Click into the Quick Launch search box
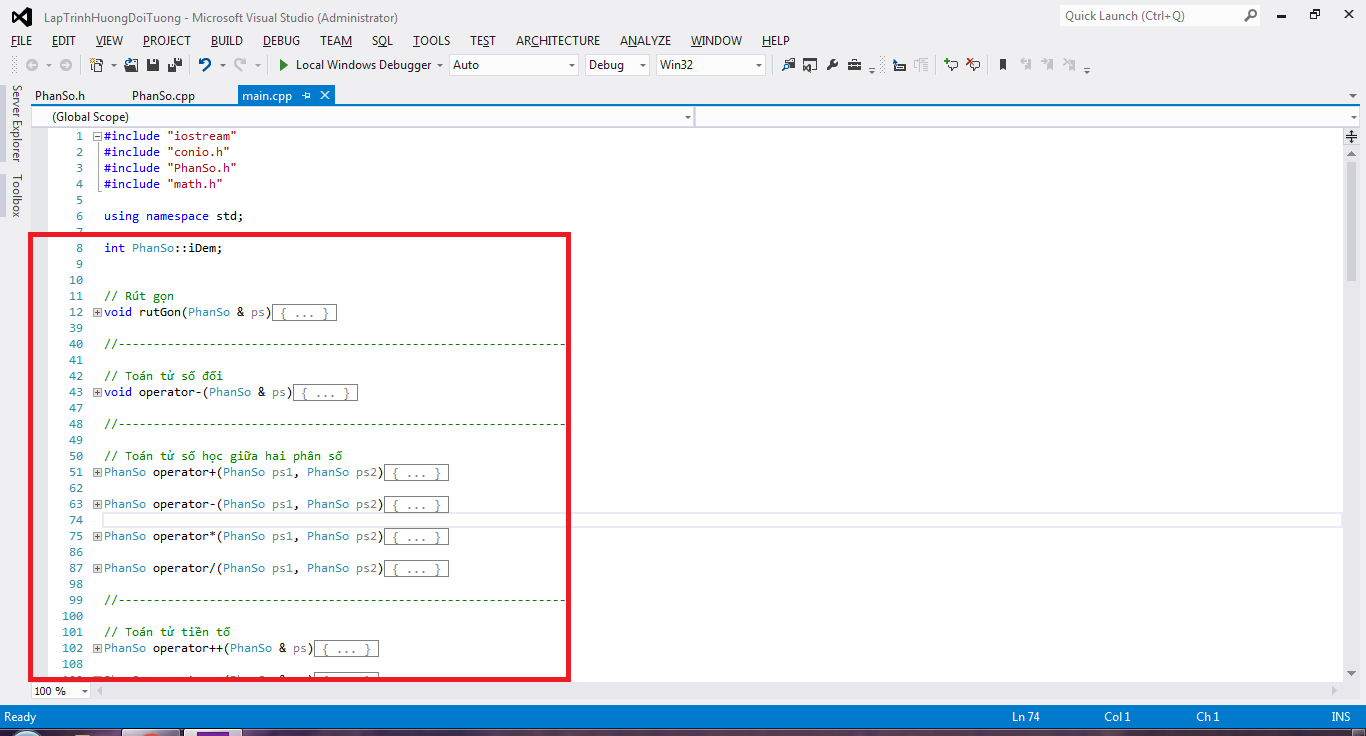Screen dimensions: 1366x736 pos(1150,16)
